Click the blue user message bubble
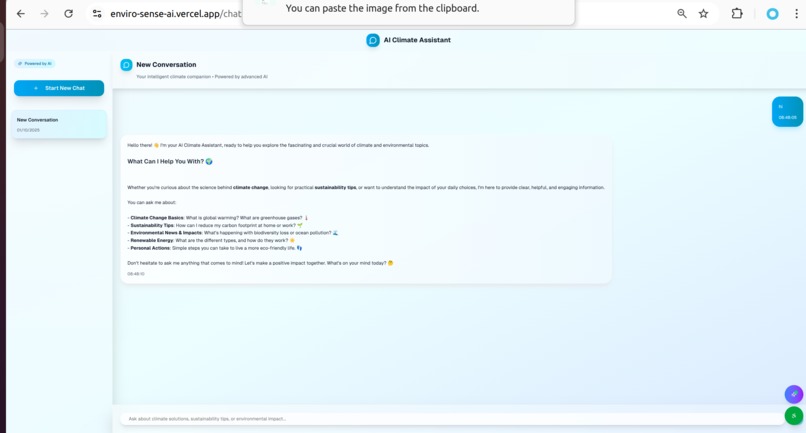This screenshot has height=433, width=806. [x=787, y=112]
